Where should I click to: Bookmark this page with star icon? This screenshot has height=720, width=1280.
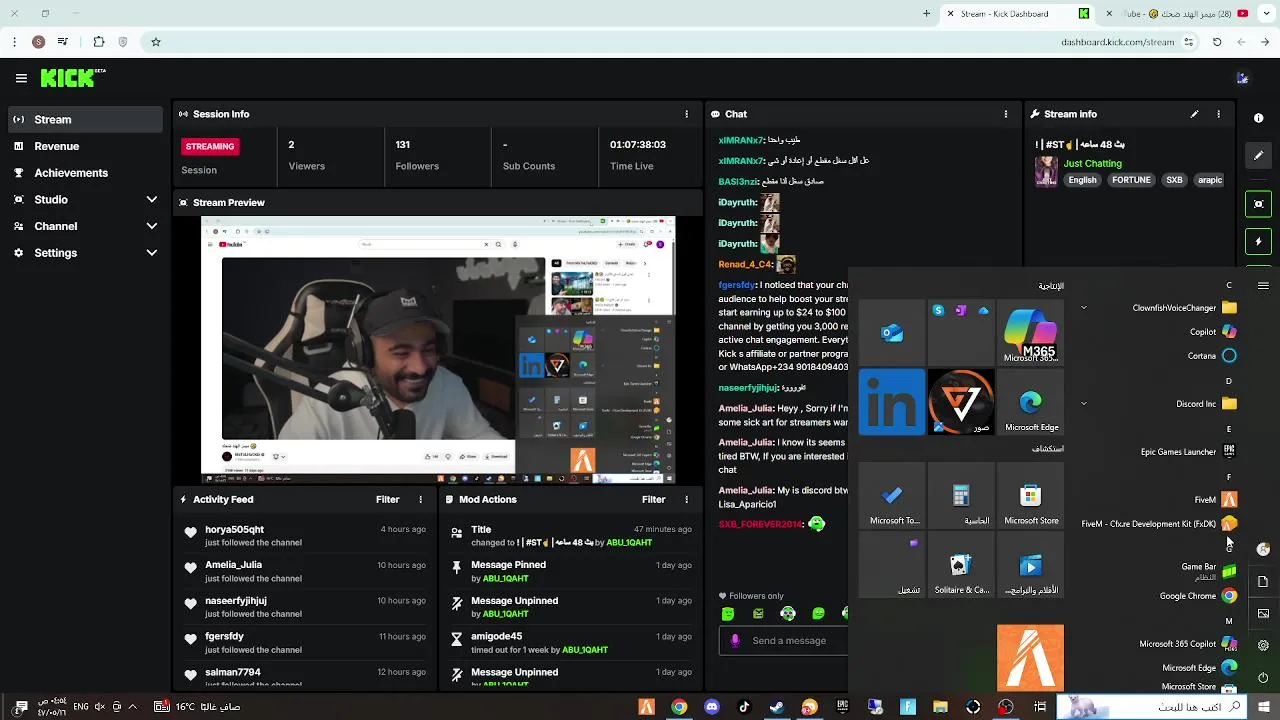tap(156, 42)
